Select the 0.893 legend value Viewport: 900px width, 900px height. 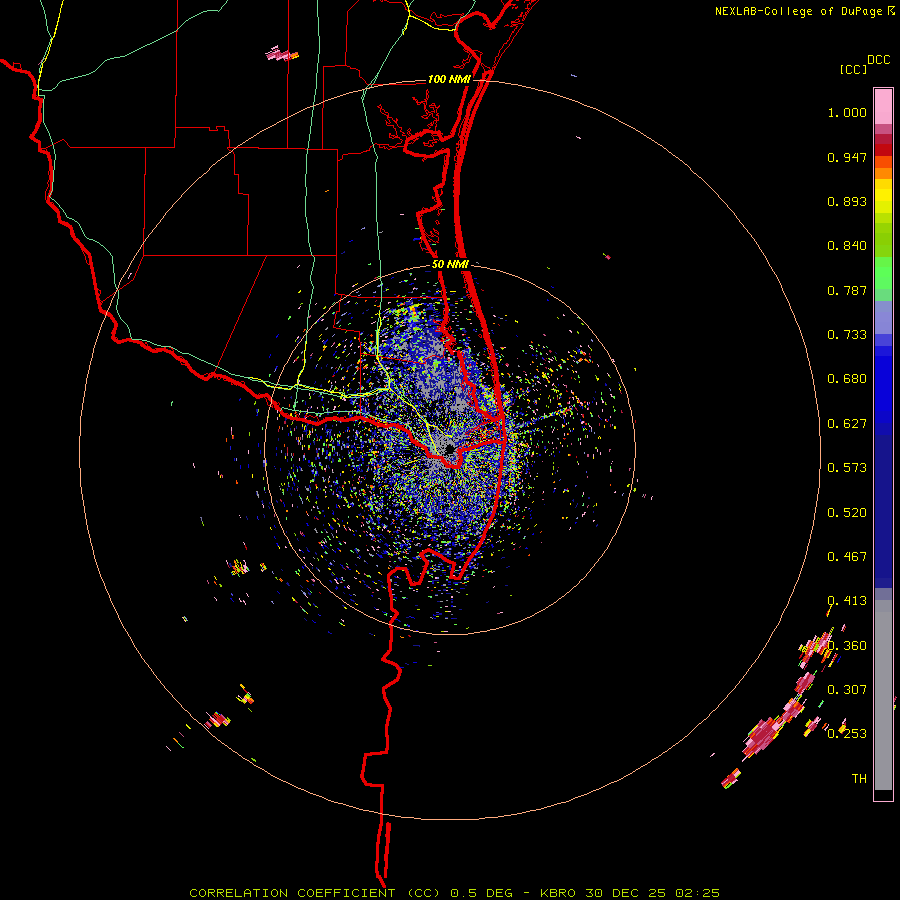(847, 201)
